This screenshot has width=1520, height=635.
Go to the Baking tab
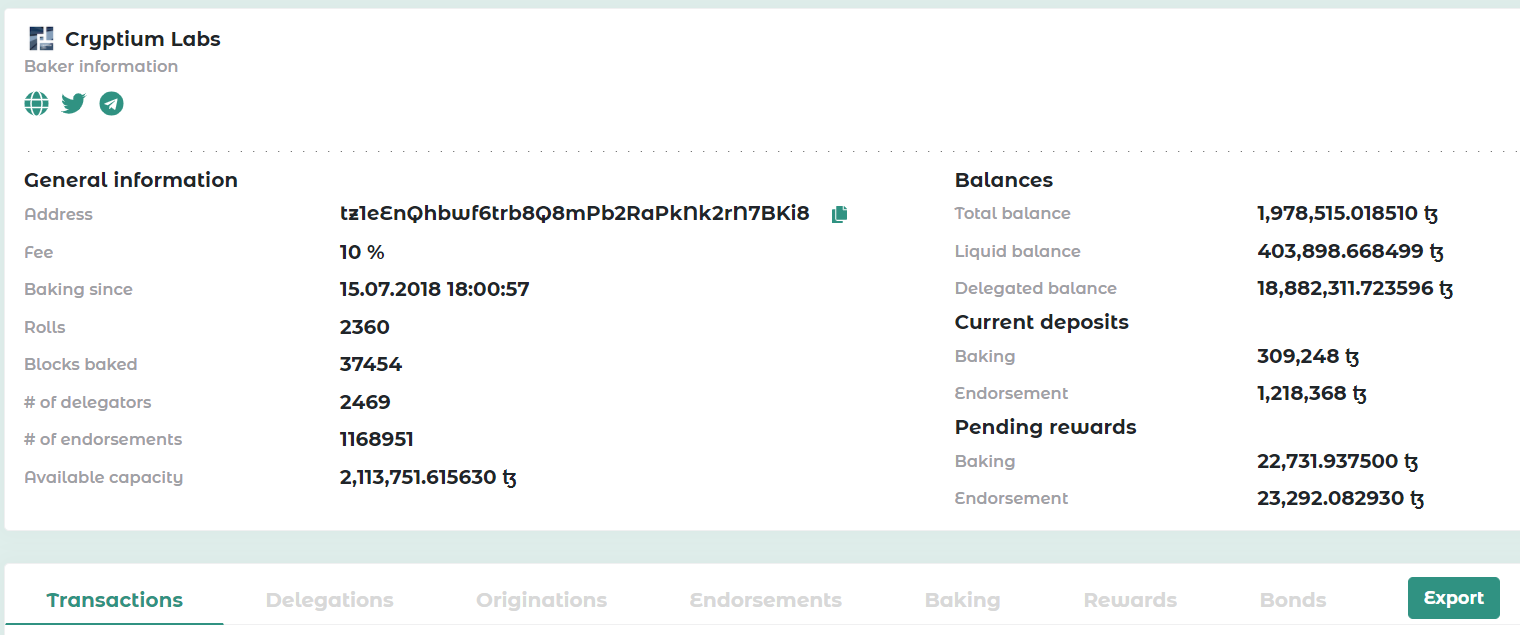click(962, 600)
